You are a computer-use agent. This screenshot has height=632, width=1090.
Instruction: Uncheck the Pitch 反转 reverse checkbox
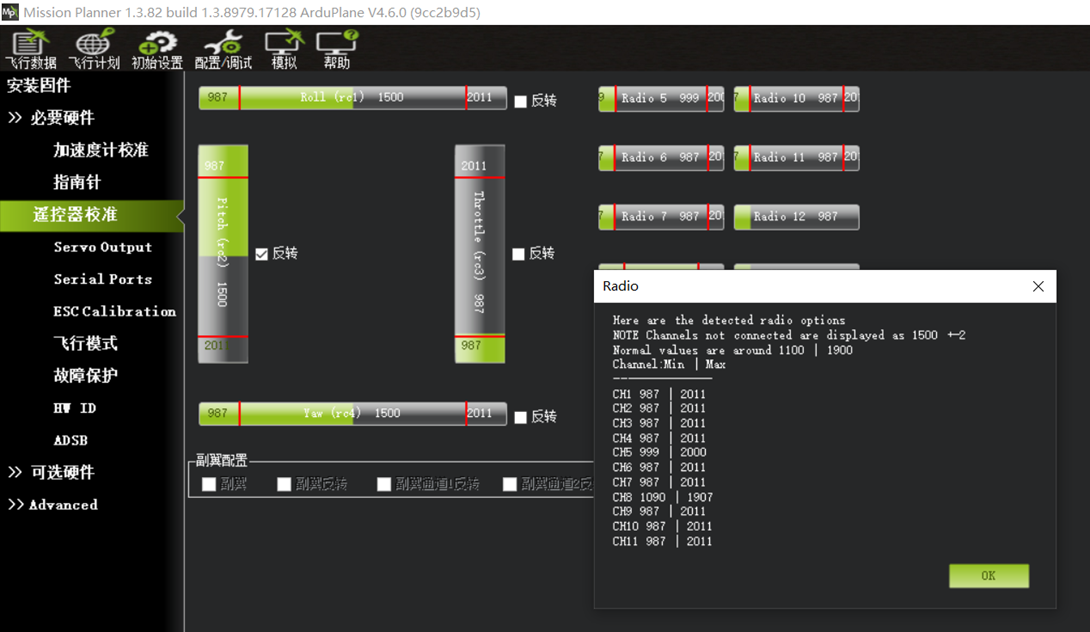262,254
